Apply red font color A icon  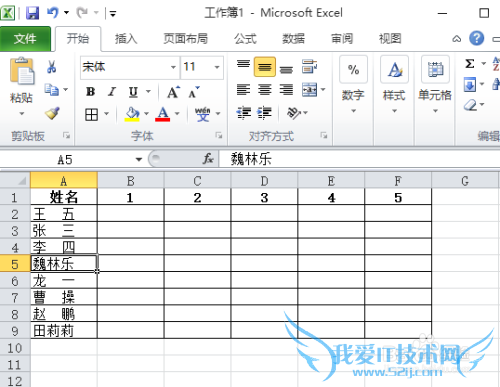[x=163, y=114]
